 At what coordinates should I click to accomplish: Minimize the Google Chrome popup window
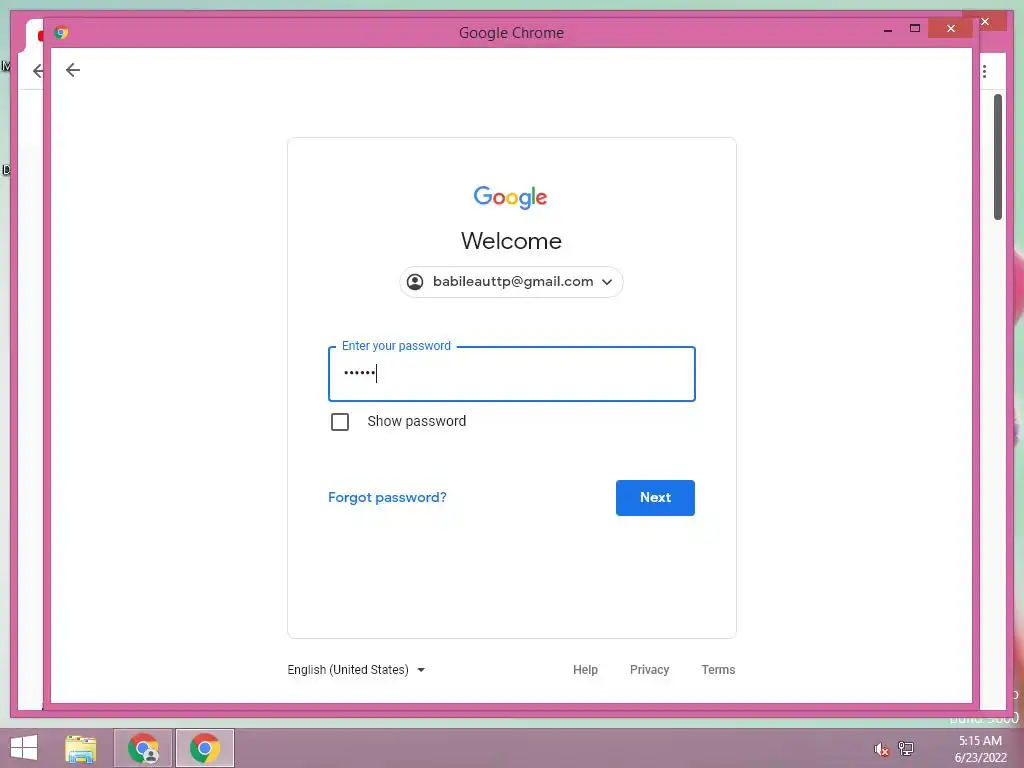tap(888, 29)
